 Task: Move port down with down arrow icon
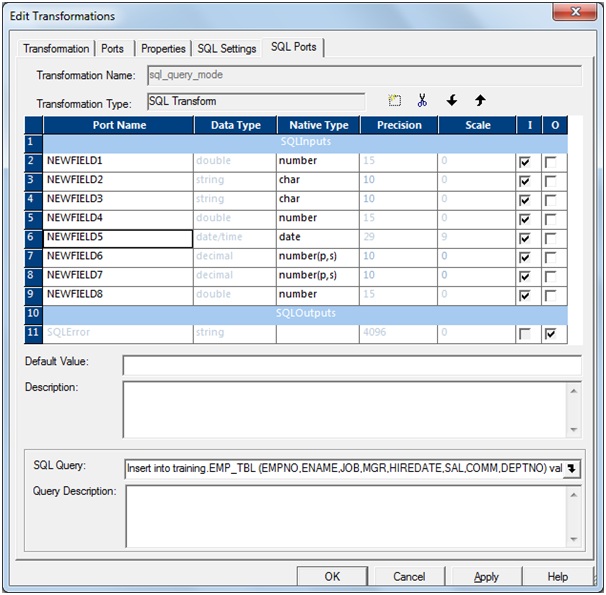[451, 100]
